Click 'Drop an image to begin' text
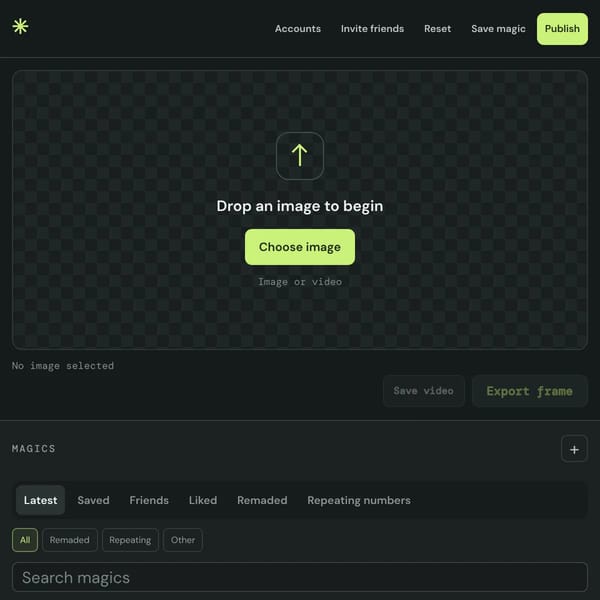The image size is (600, 600). [x=300, y=206]
